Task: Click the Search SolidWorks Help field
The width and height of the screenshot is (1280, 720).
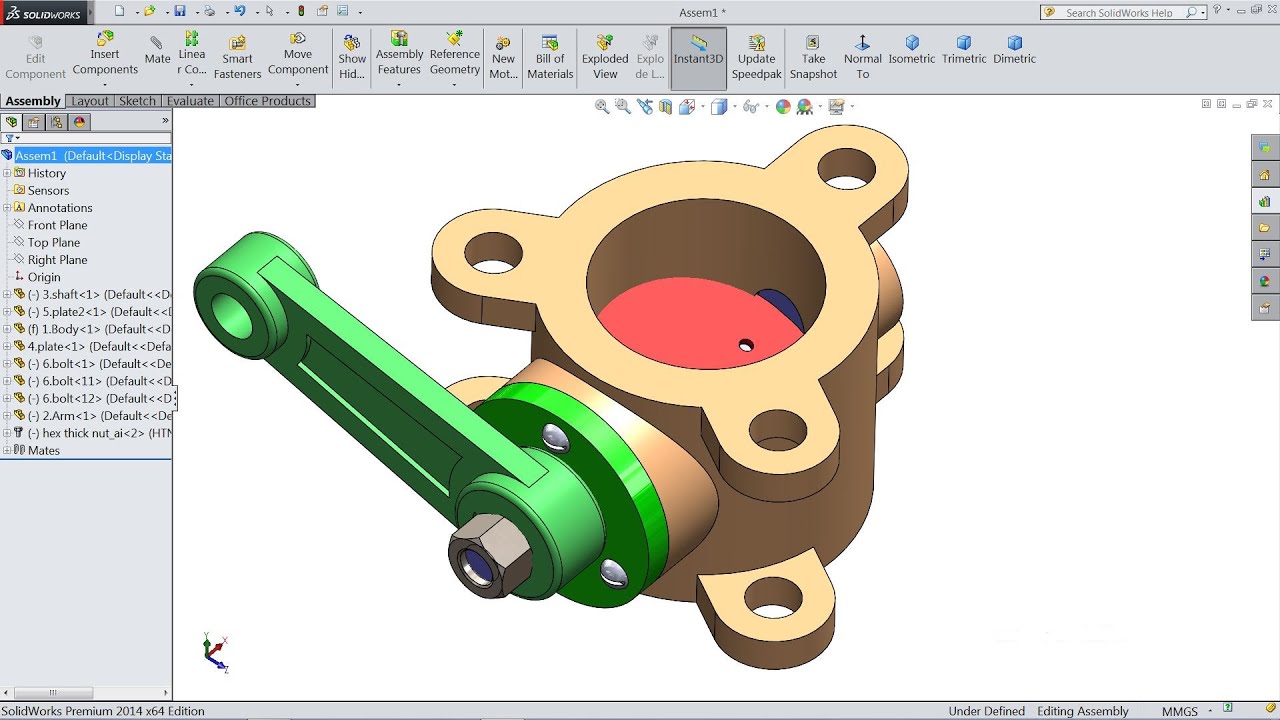Action: pyautogui.click(x=1123, y=12)
